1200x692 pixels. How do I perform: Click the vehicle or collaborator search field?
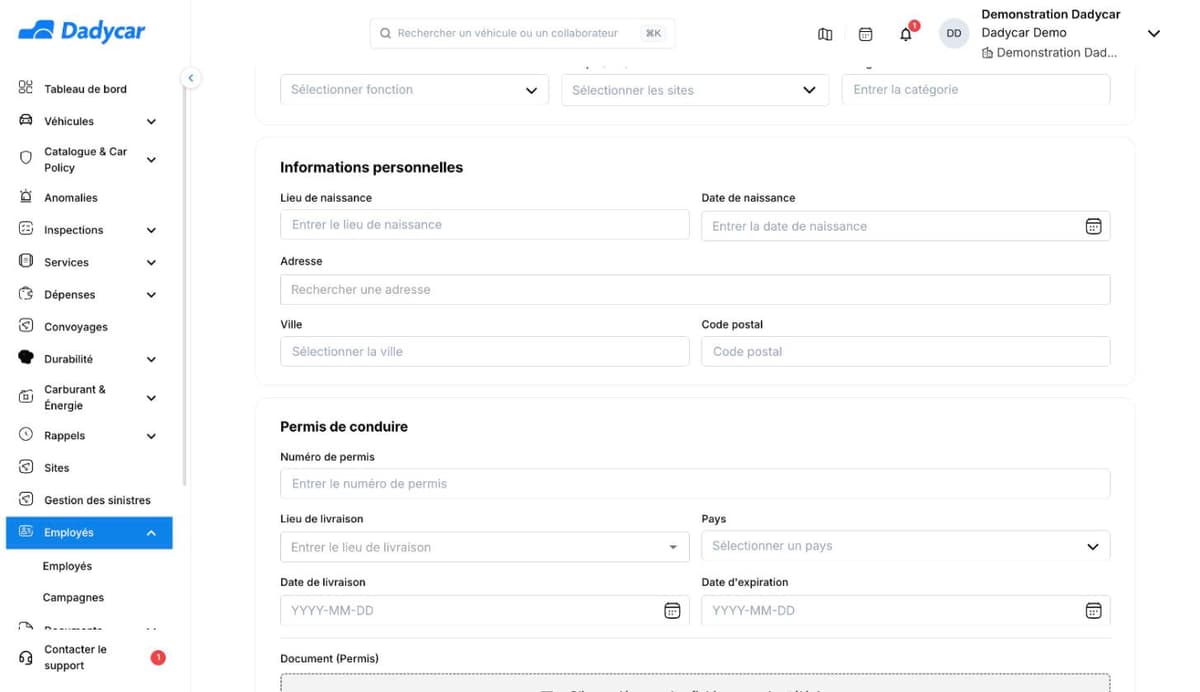pos(522,33)
